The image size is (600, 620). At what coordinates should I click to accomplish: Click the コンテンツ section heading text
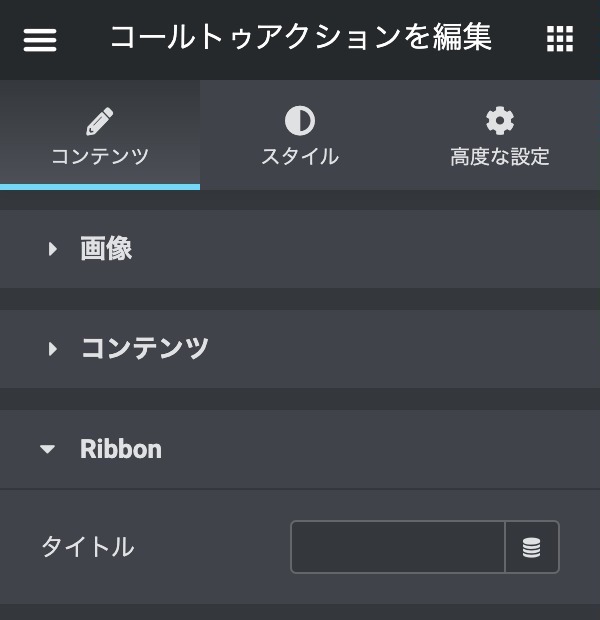[x=144, y=349]
